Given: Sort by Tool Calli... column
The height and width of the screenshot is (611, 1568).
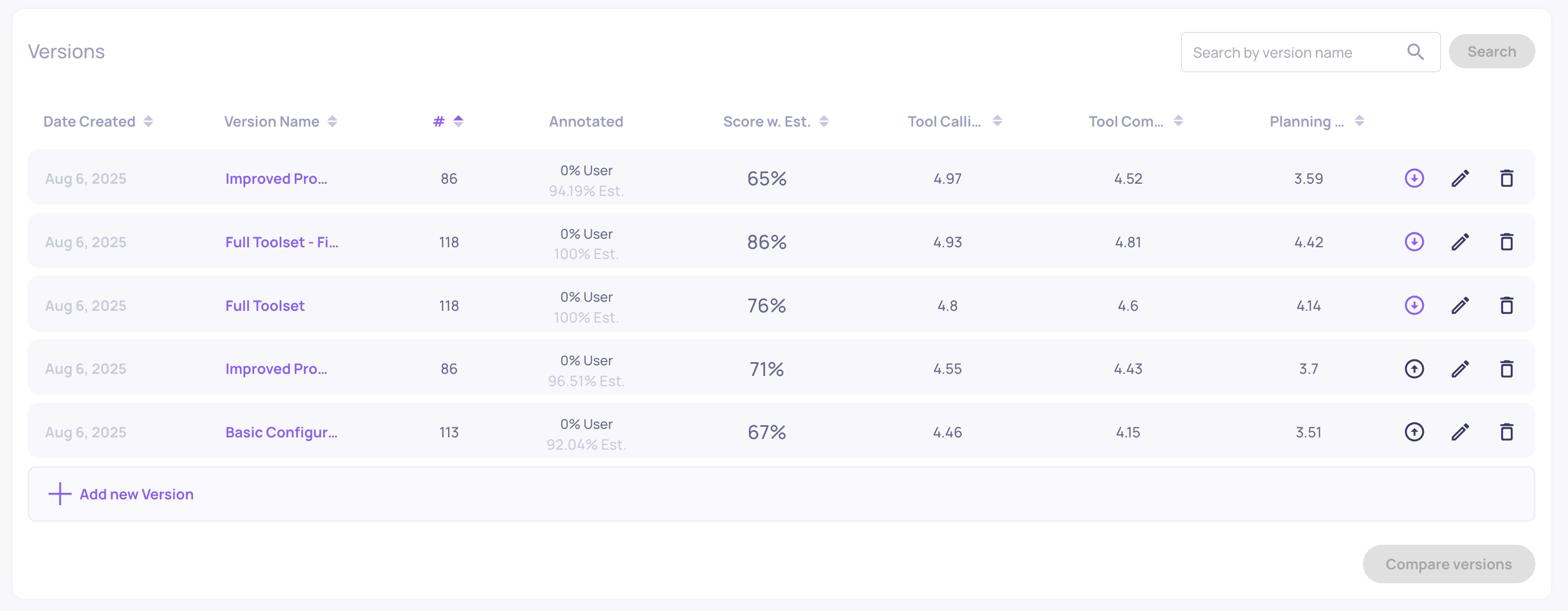Looking at the screenshot, I should (997, 121).
